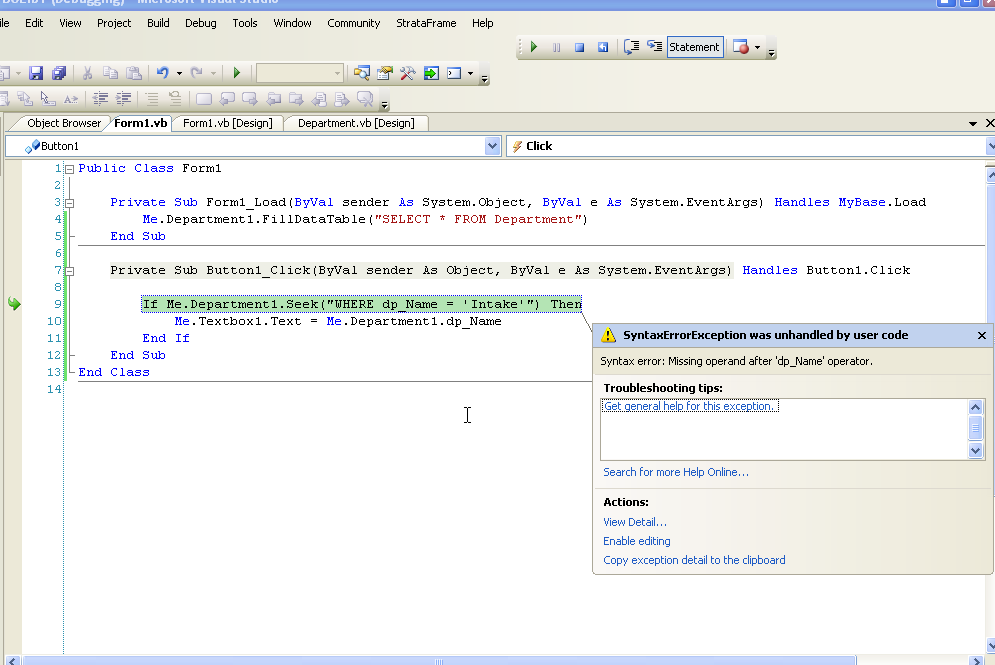The image size is (995, 665).
Task: Collapse the Public Class Form1 outline node
Action: (69, 169)
